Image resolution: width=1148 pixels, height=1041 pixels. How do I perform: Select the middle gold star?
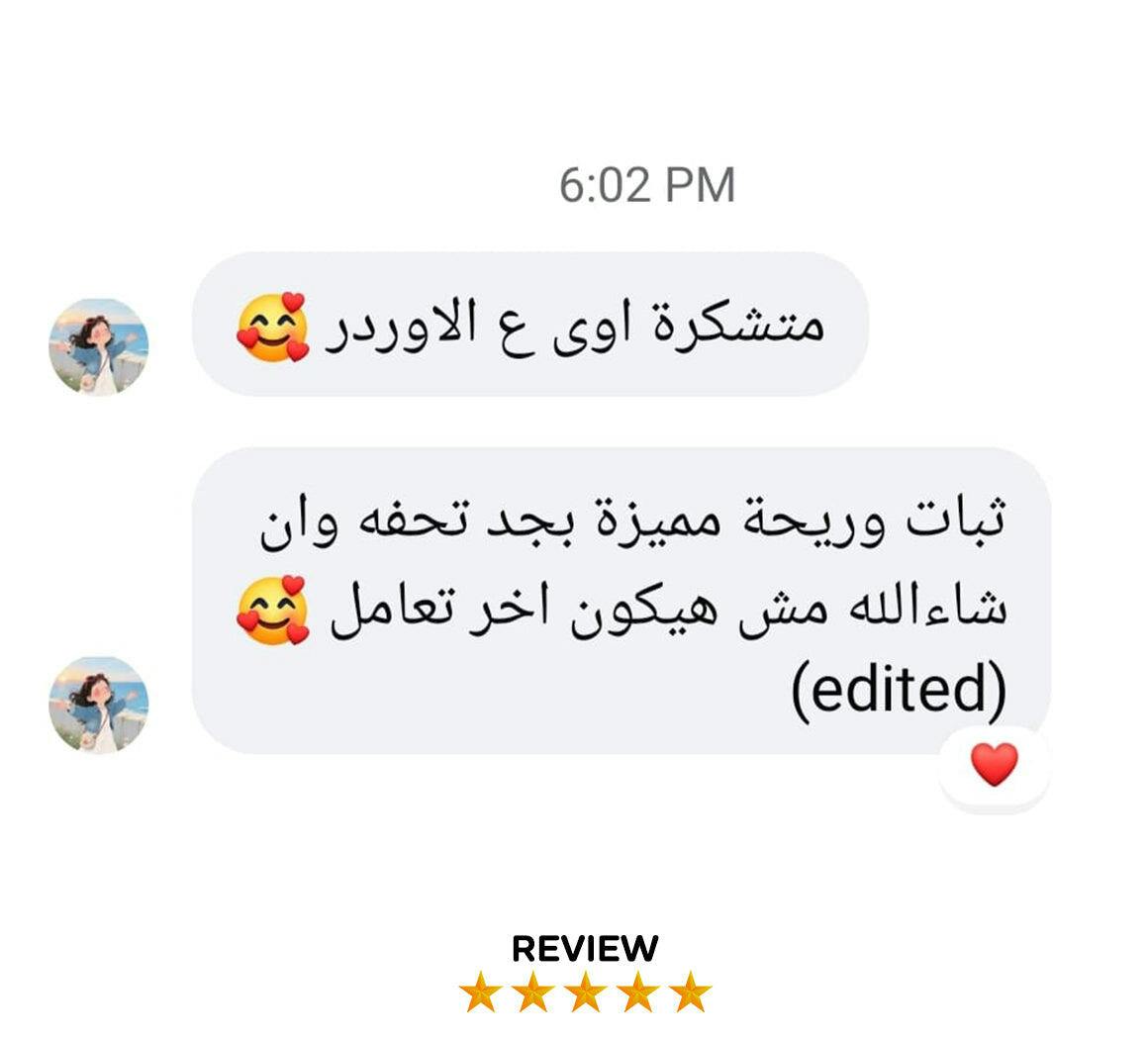click(x=585, y=992)
